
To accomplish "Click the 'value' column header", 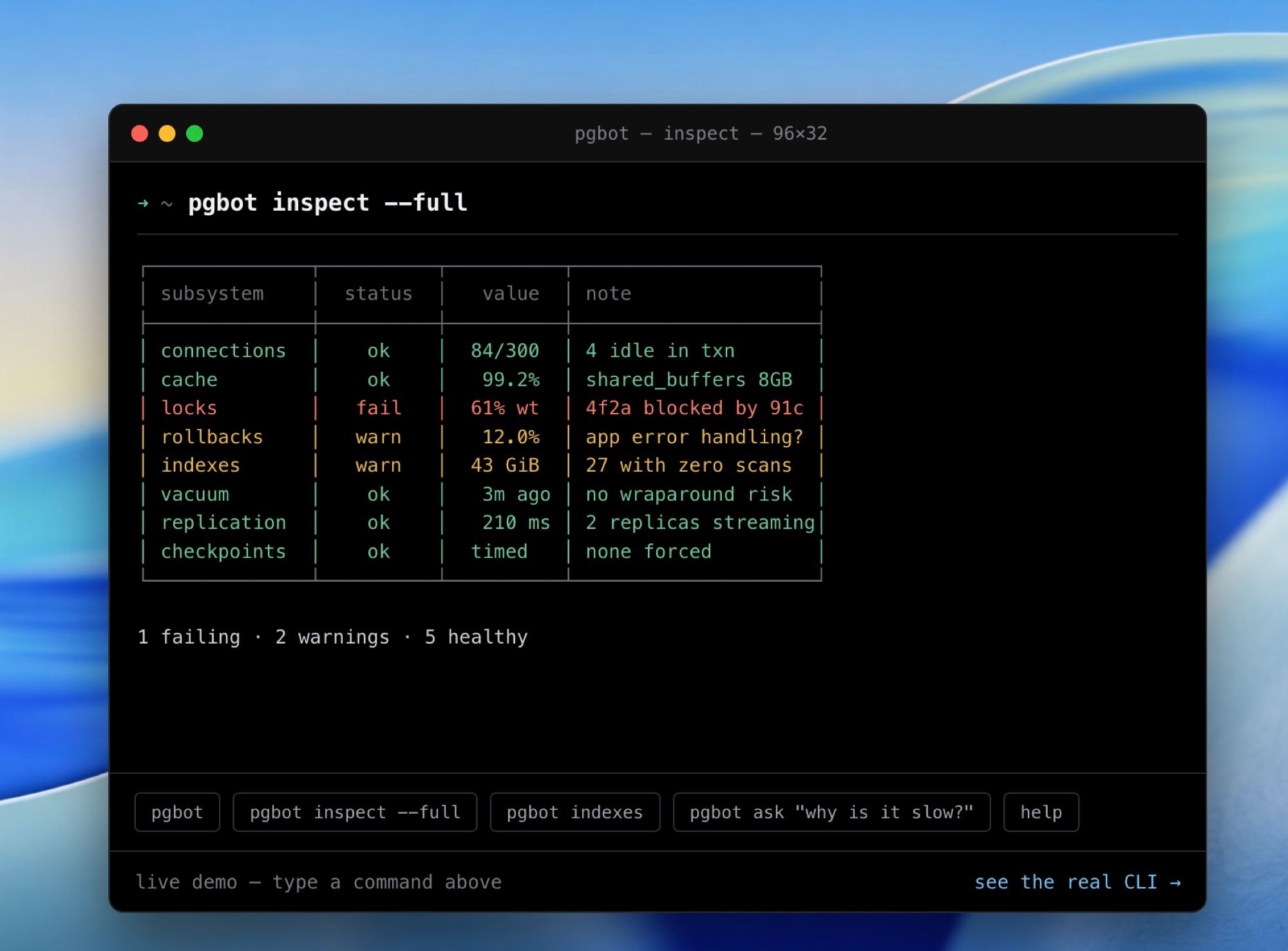I will point(511,294).
